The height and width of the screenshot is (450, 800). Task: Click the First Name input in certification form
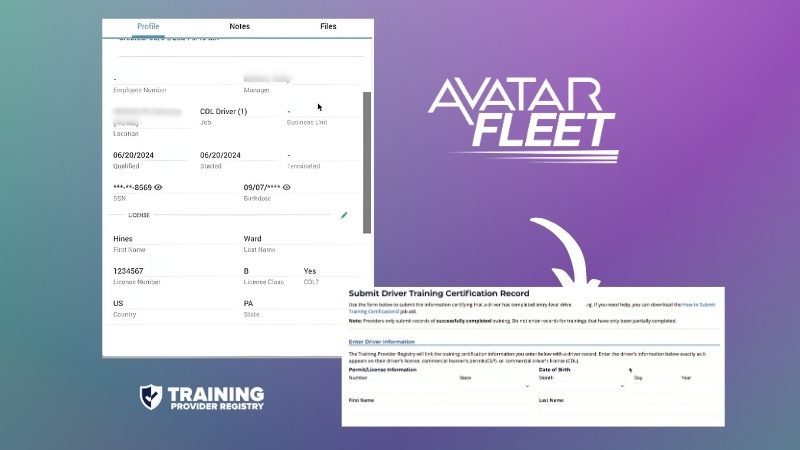point(439,409)
